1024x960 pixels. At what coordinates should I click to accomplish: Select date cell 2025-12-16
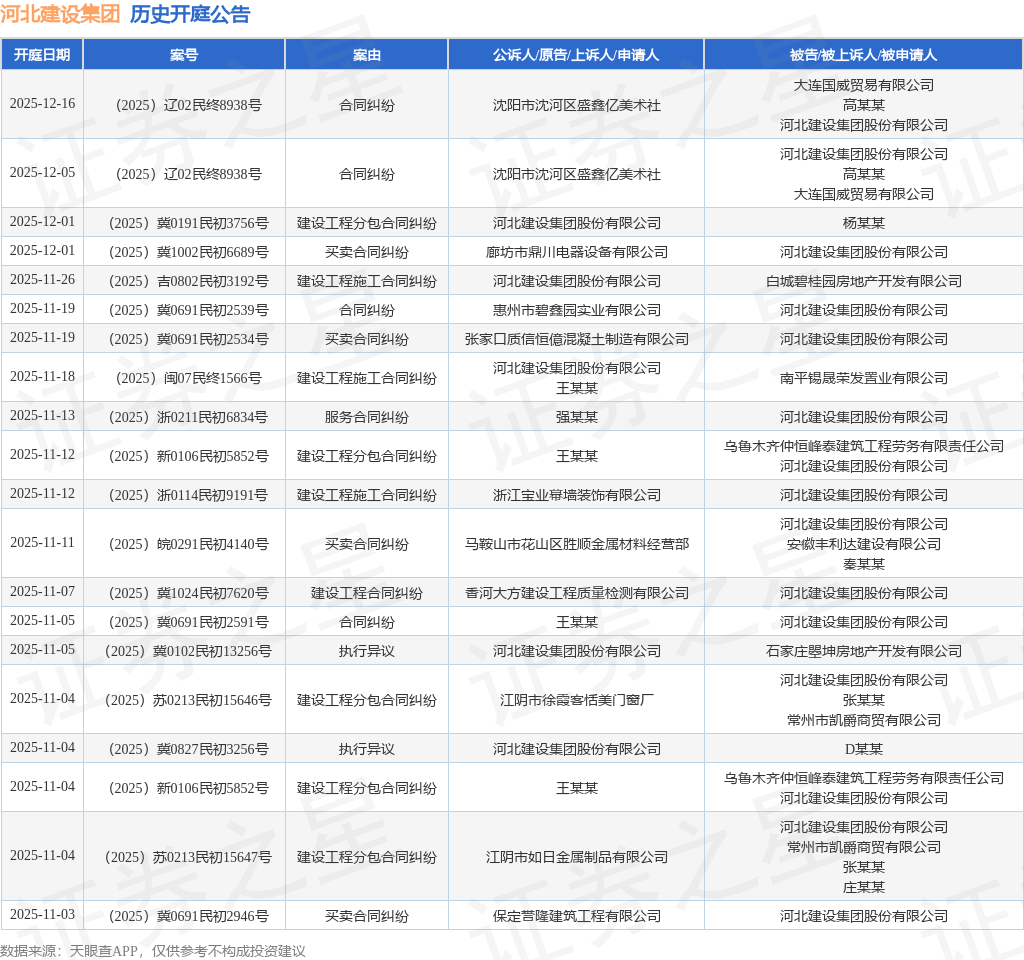[42, 103]
